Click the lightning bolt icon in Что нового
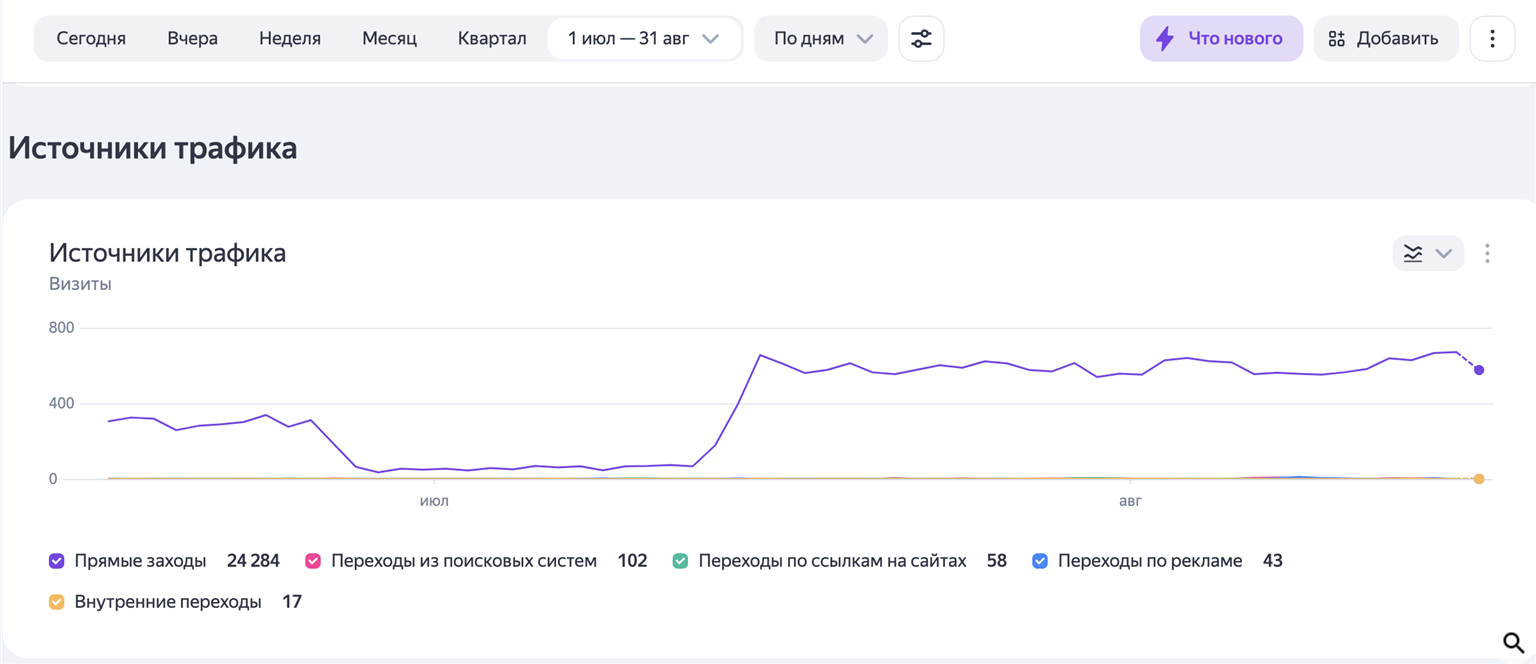1536x664 pixels. click(1165, 39)
